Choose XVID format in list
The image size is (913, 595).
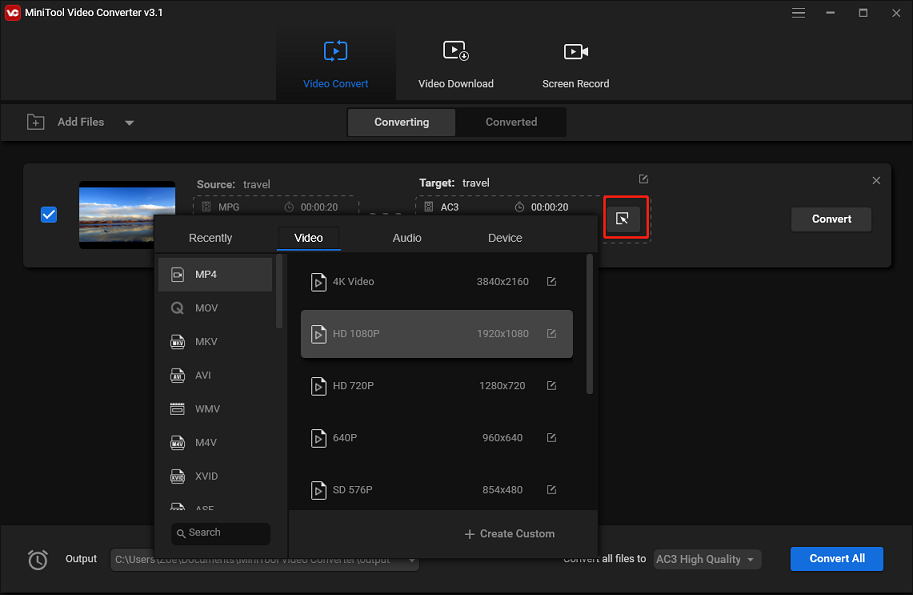(x=215, y=476)
